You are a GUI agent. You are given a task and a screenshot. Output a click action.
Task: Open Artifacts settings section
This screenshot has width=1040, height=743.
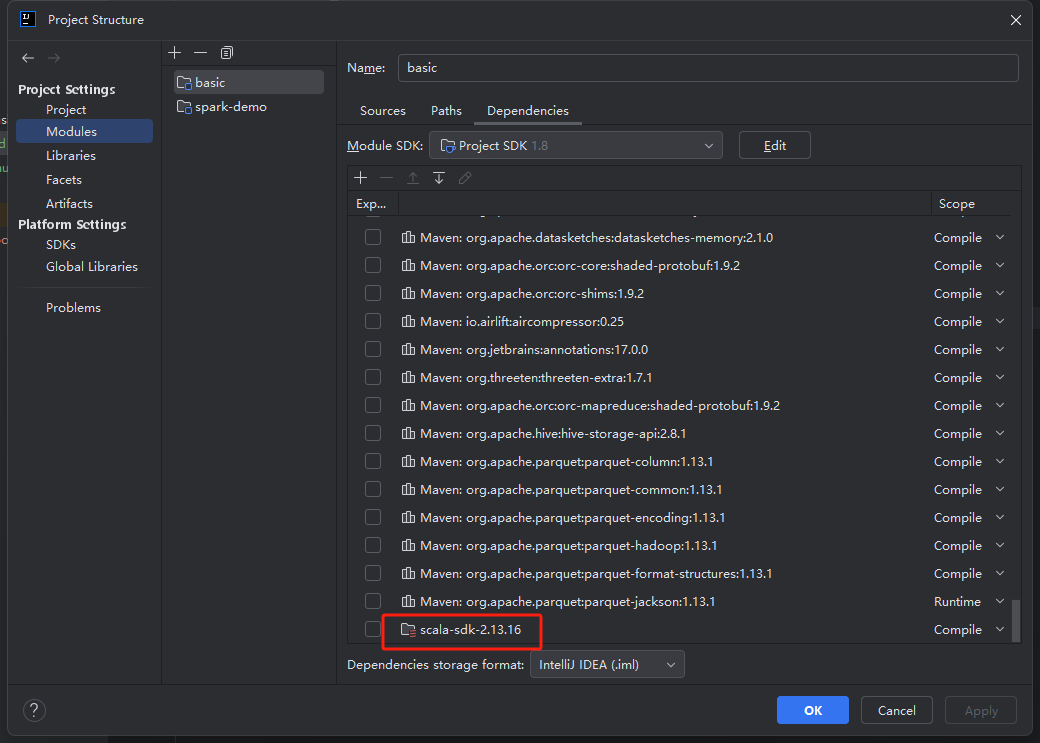click(69, 204)
